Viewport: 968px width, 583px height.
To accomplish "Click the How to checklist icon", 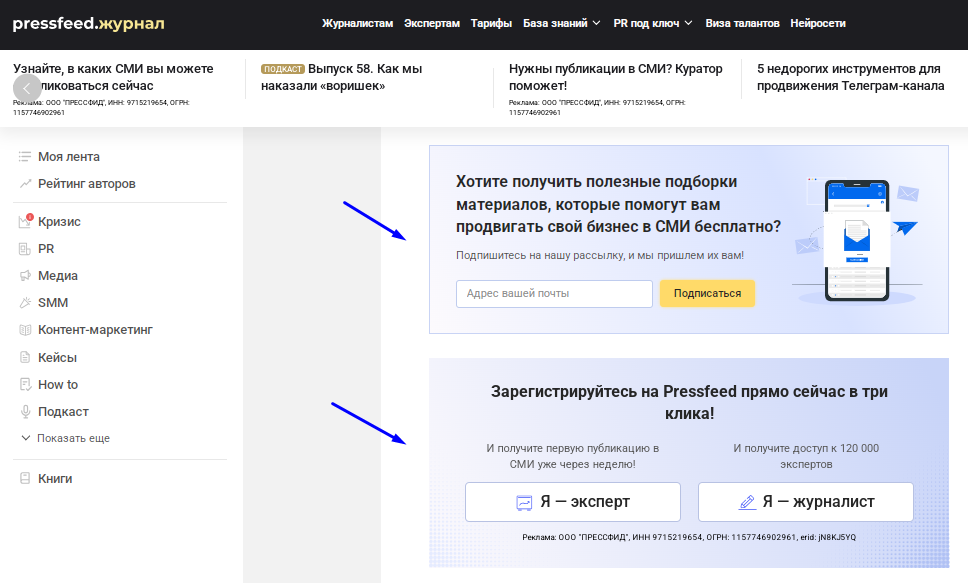I will (25, 384).
